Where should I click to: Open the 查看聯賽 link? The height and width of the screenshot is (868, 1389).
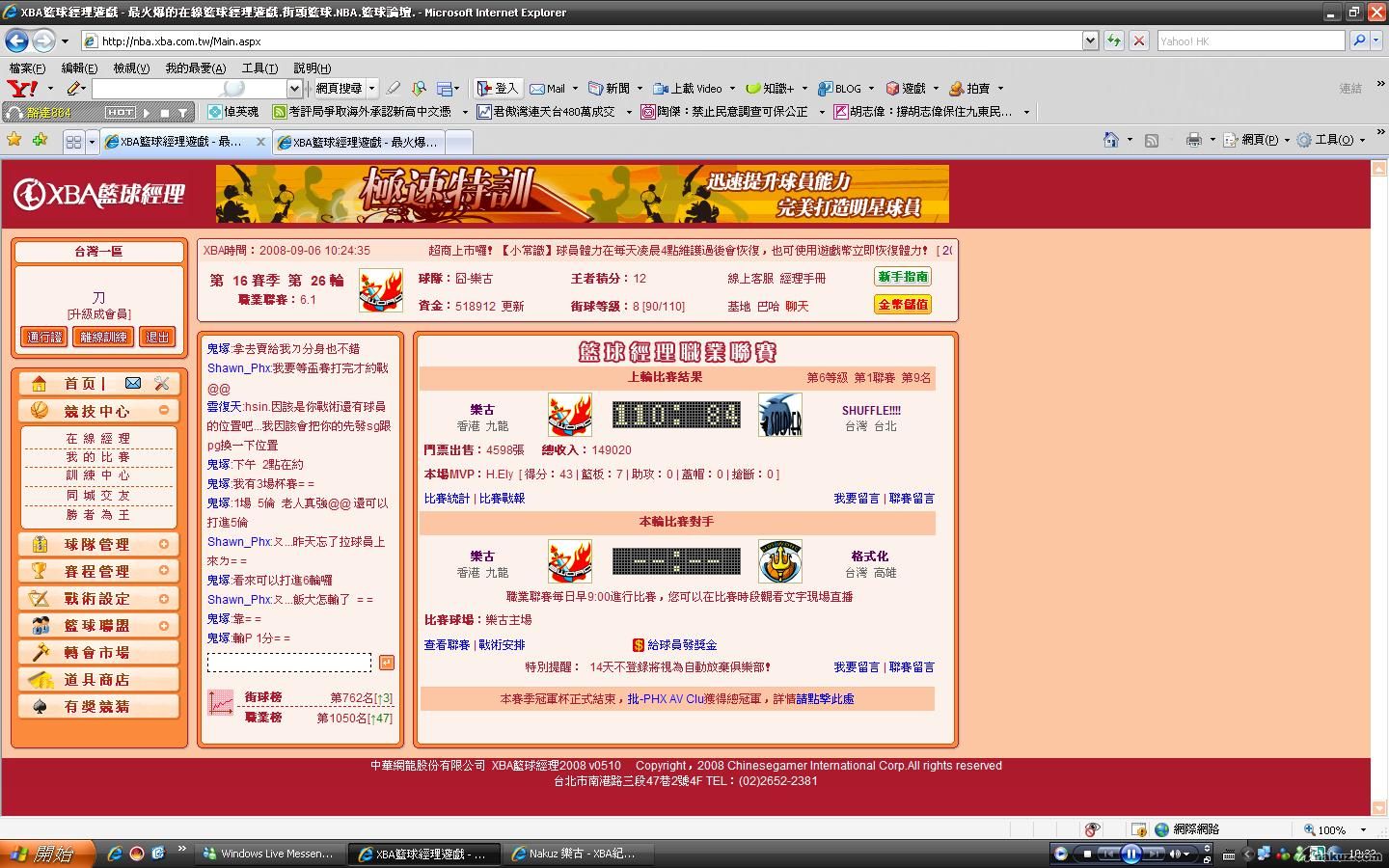point(448,645)
